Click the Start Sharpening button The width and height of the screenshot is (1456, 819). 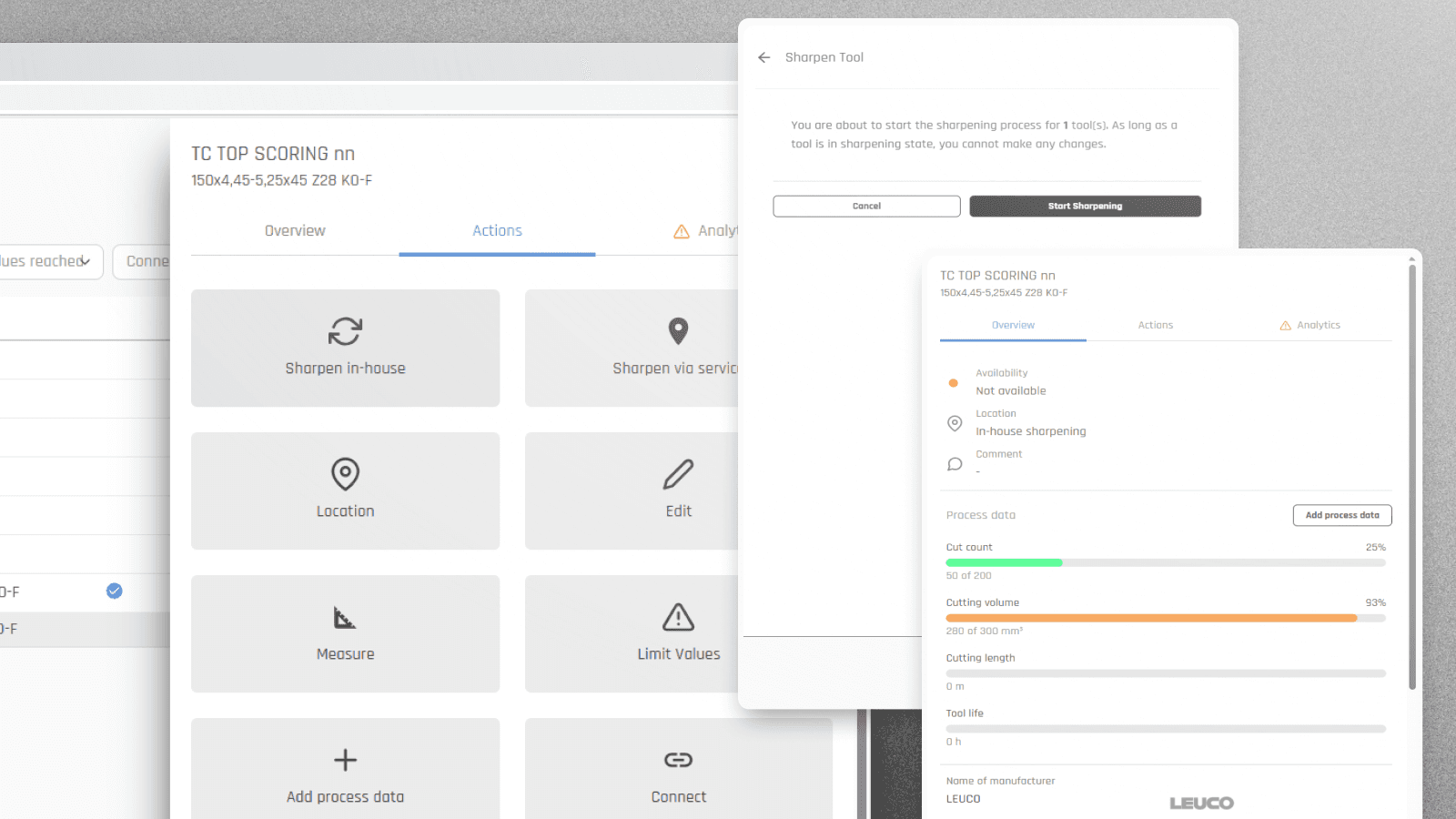(x=1085, y=207)
